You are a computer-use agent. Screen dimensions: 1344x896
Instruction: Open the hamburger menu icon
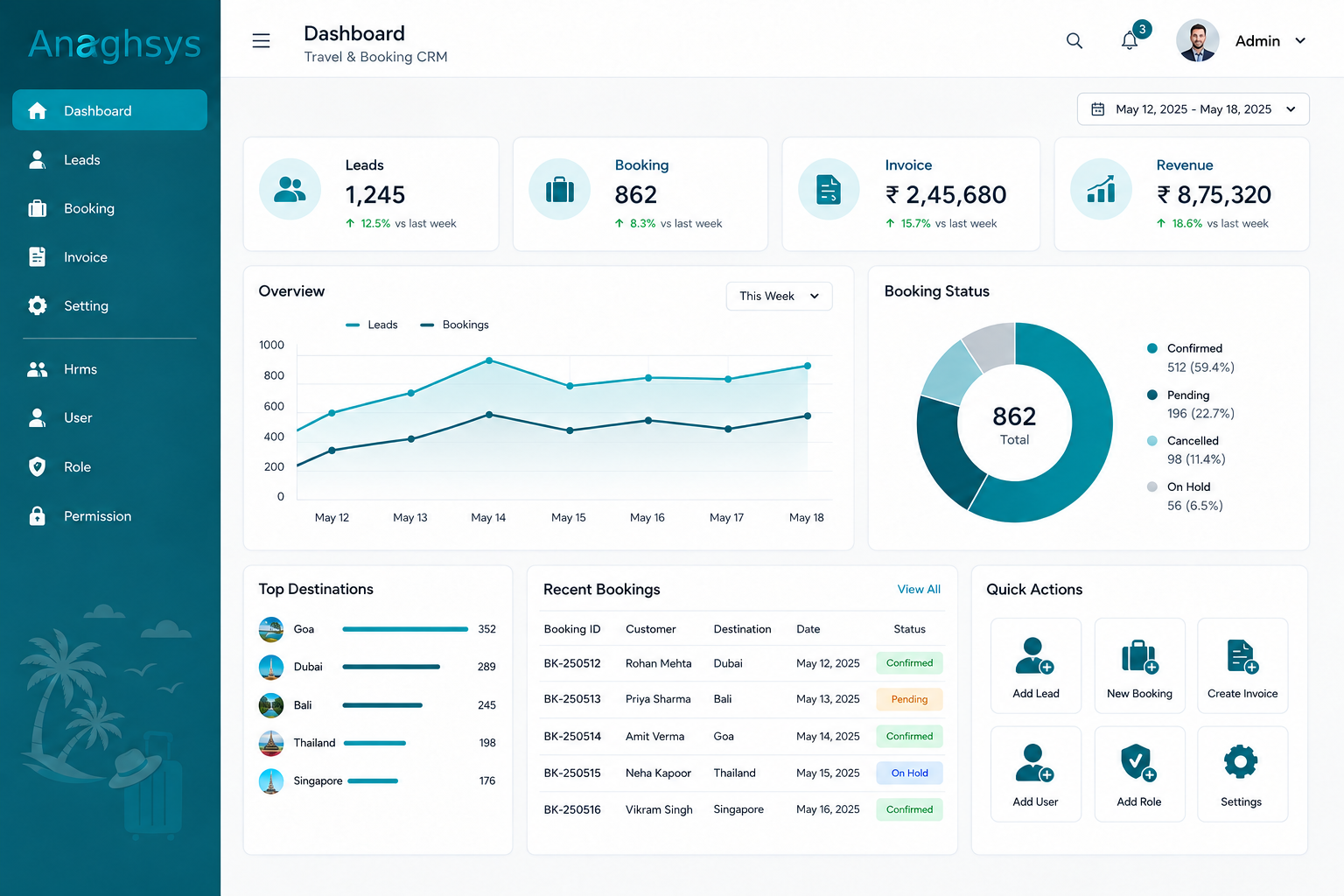click(261, 41)
